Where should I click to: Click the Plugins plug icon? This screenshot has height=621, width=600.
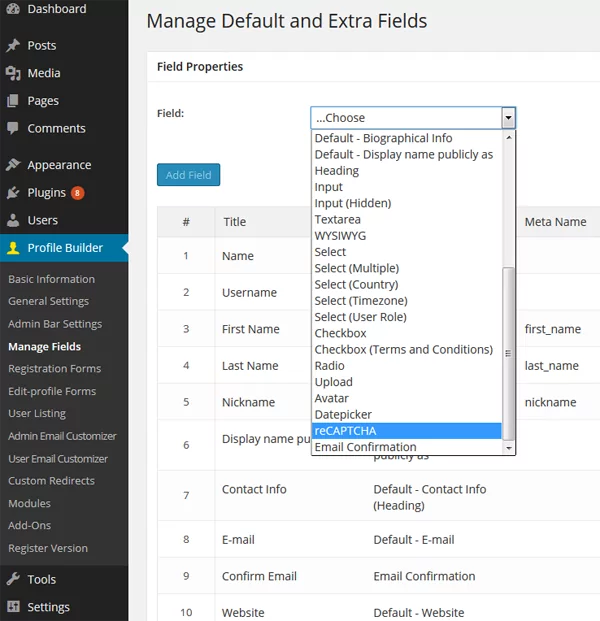(x=13, y=192)
